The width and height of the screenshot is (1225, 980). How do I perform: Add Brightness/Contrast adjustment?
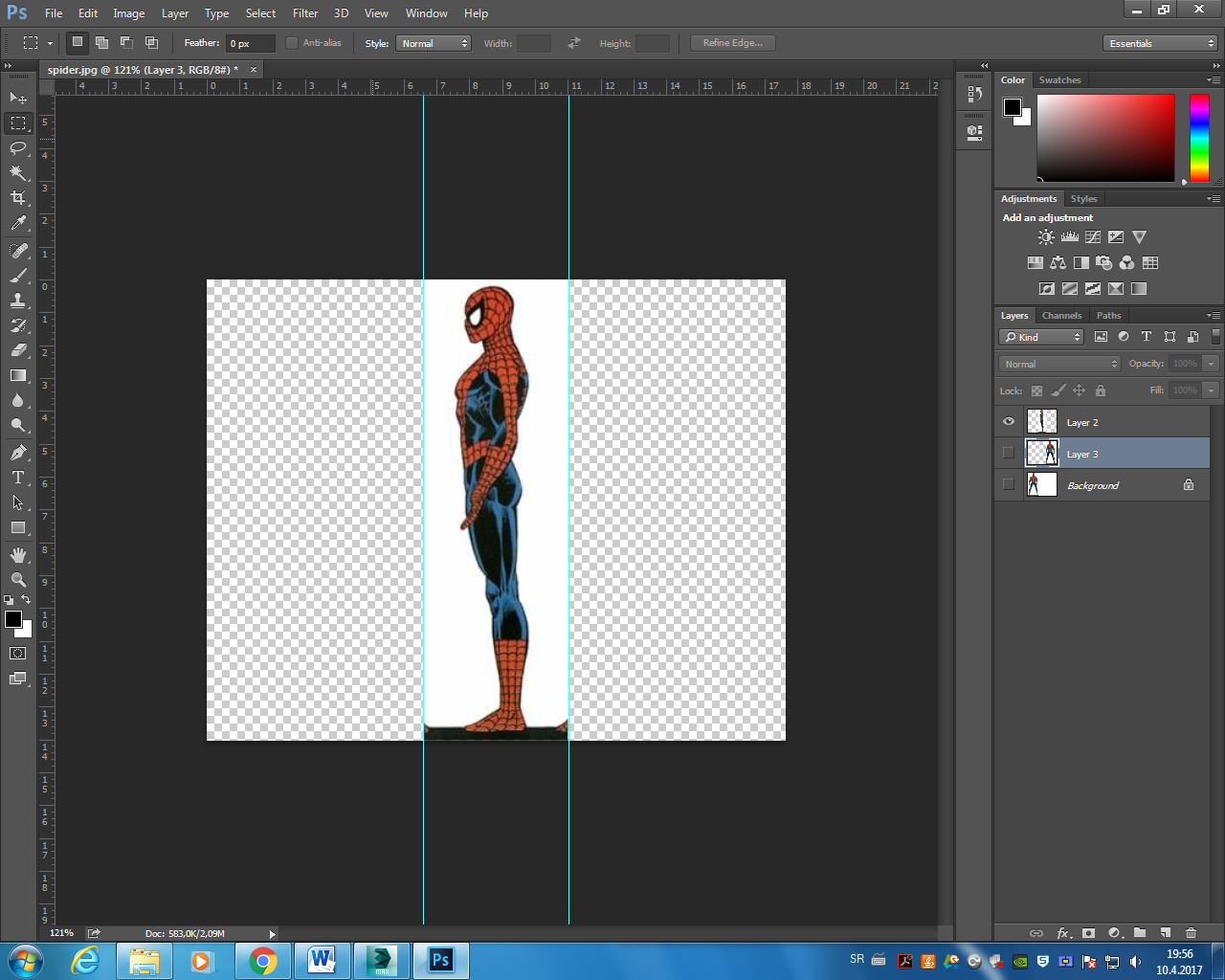[1046, 237]
